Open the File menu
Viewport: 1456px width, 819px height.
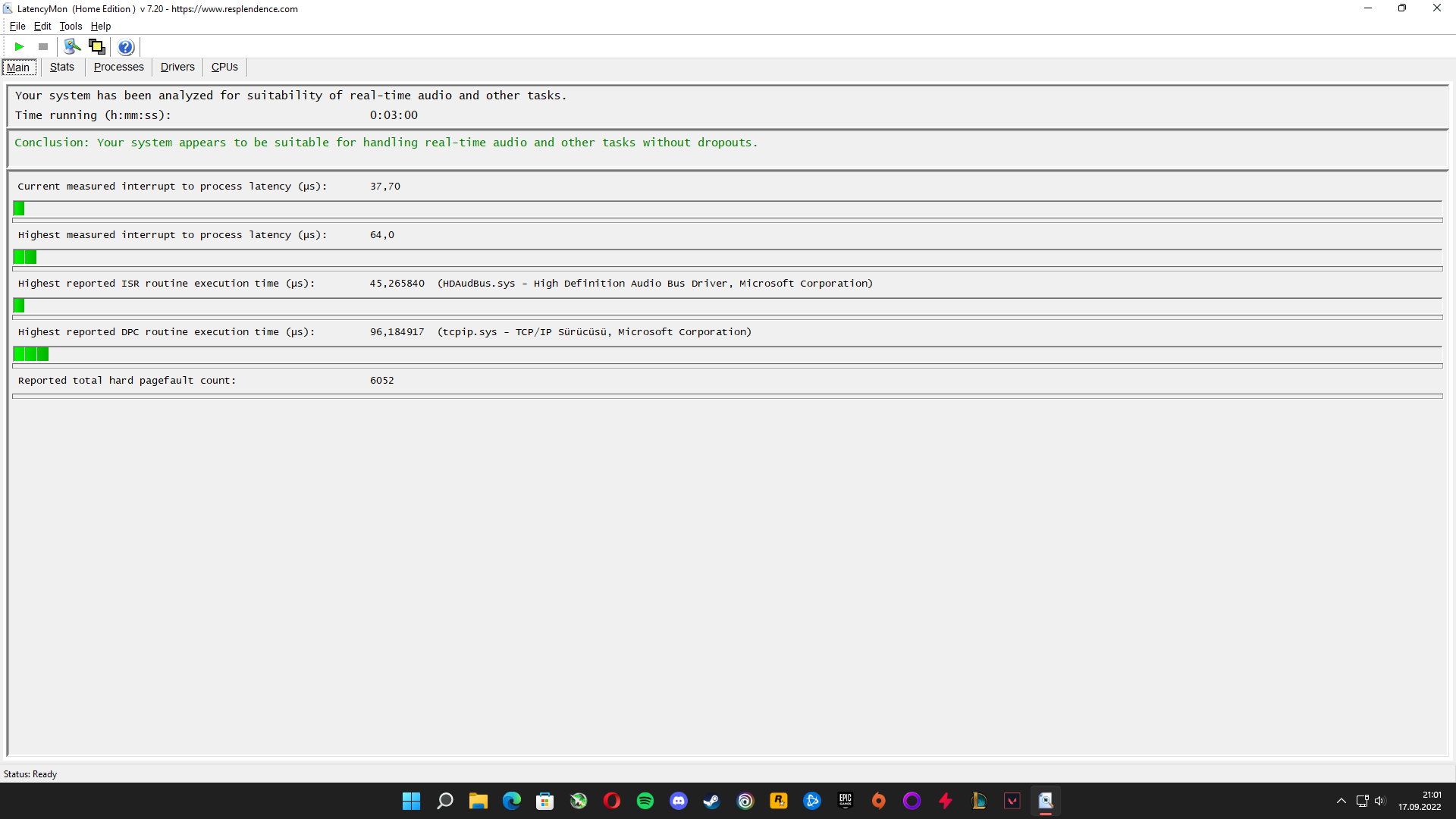point(17,26)
